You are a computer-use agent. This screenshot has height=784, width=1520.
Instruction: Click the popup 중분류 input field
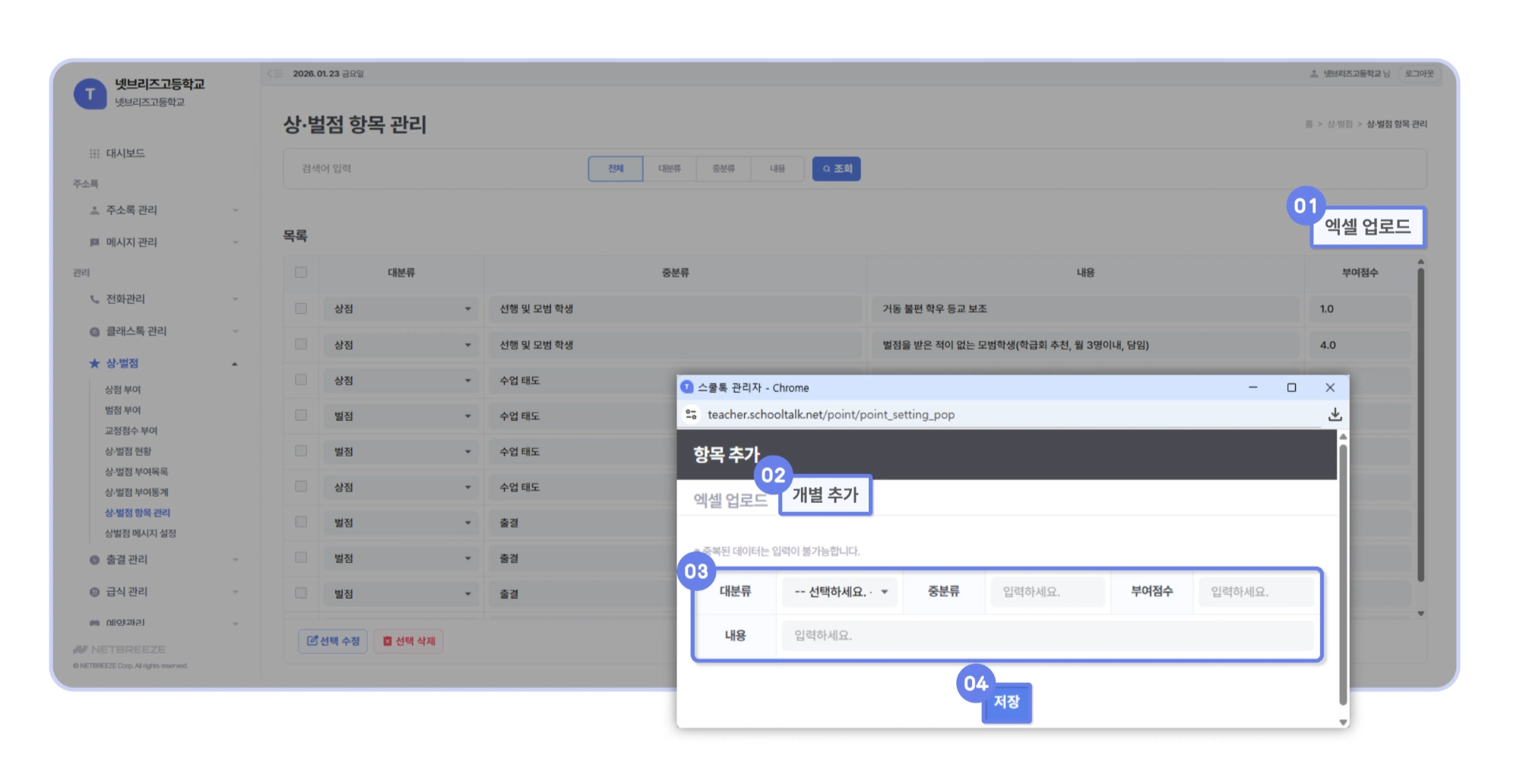1047,592
